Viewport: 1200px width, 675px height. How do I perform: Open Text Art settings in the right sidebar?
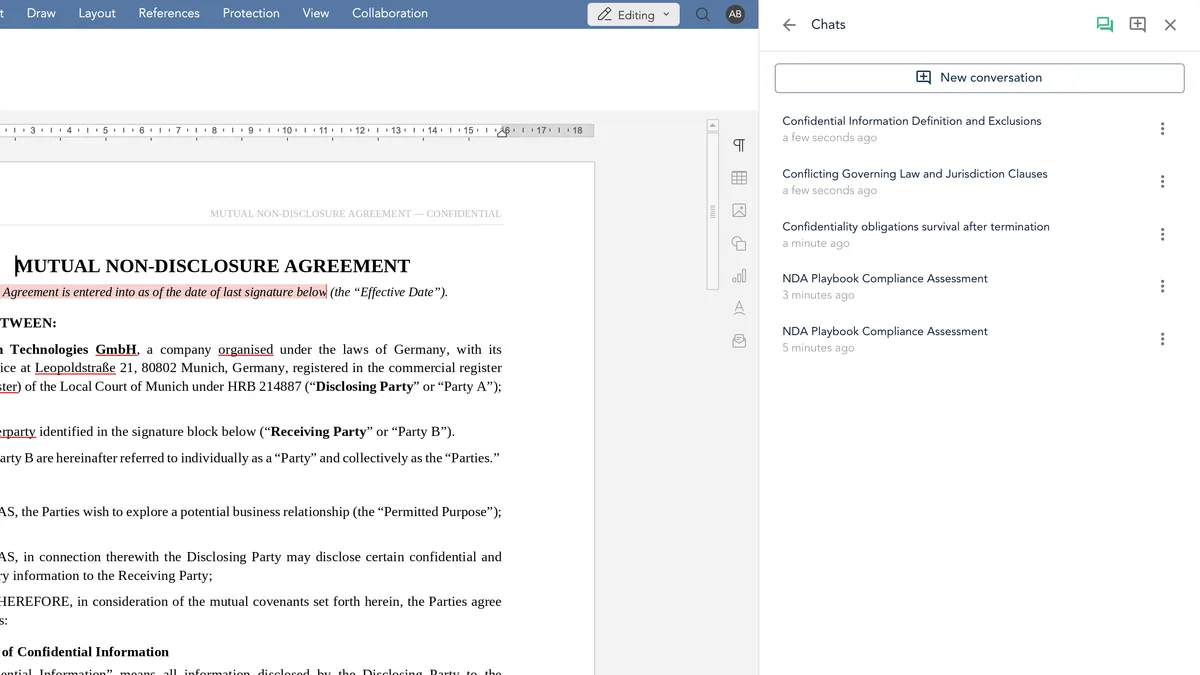pos(739,308)
